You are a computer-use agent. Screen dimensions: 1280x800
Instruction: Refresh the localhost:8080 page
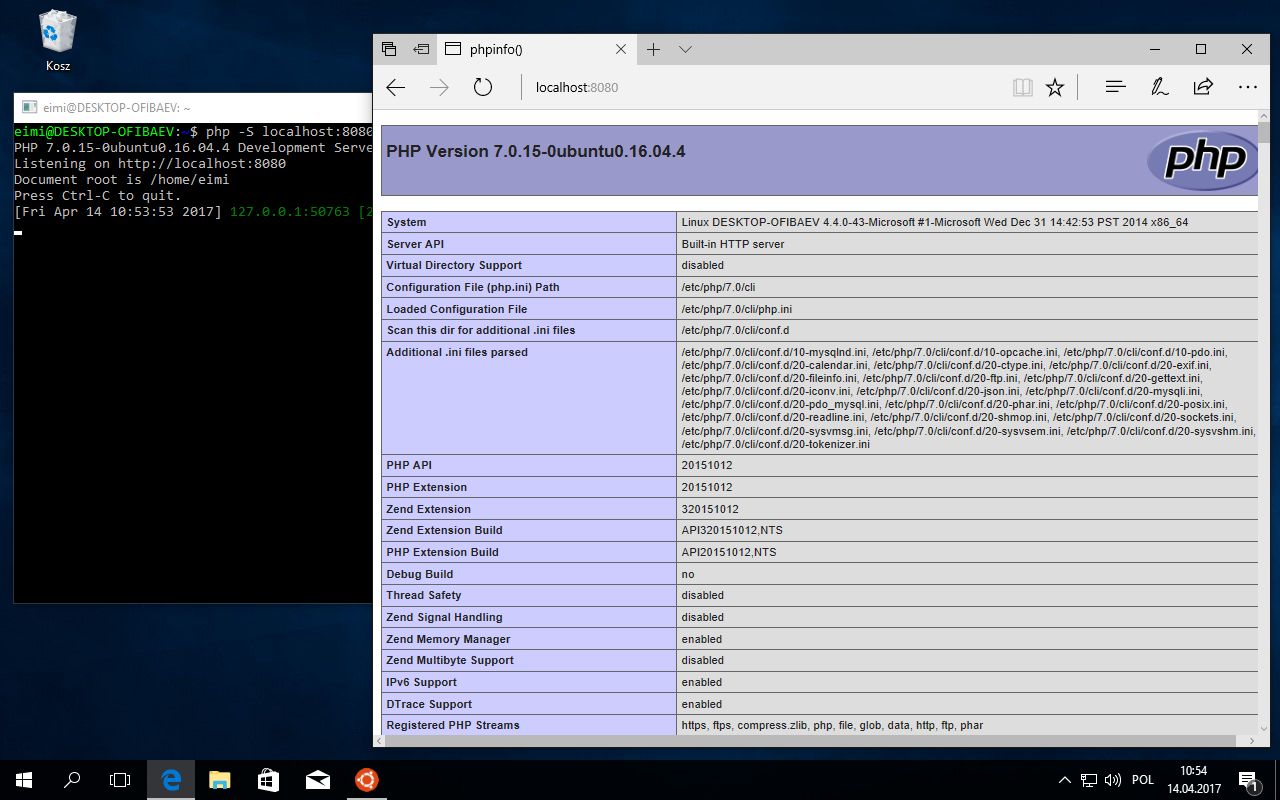[x=483, y=87]
